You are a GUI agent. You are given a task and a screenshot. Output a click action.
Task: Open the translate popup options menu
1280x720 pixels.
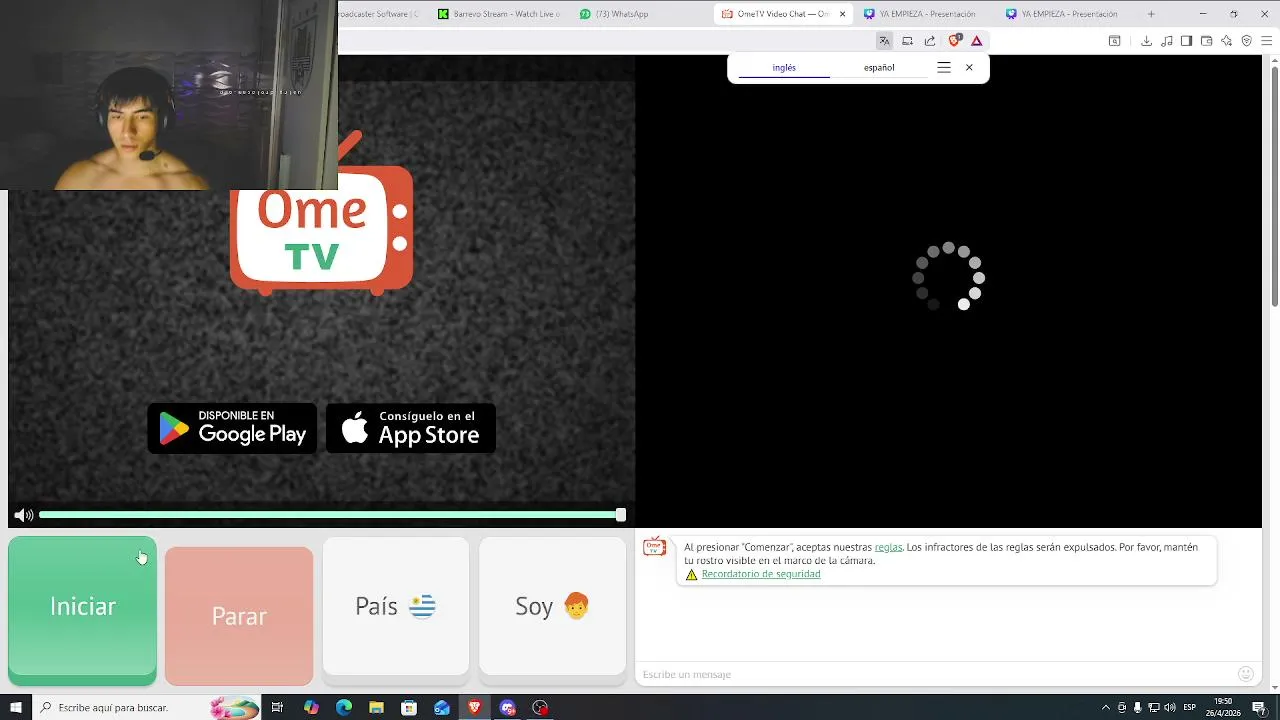coord(944,68)
